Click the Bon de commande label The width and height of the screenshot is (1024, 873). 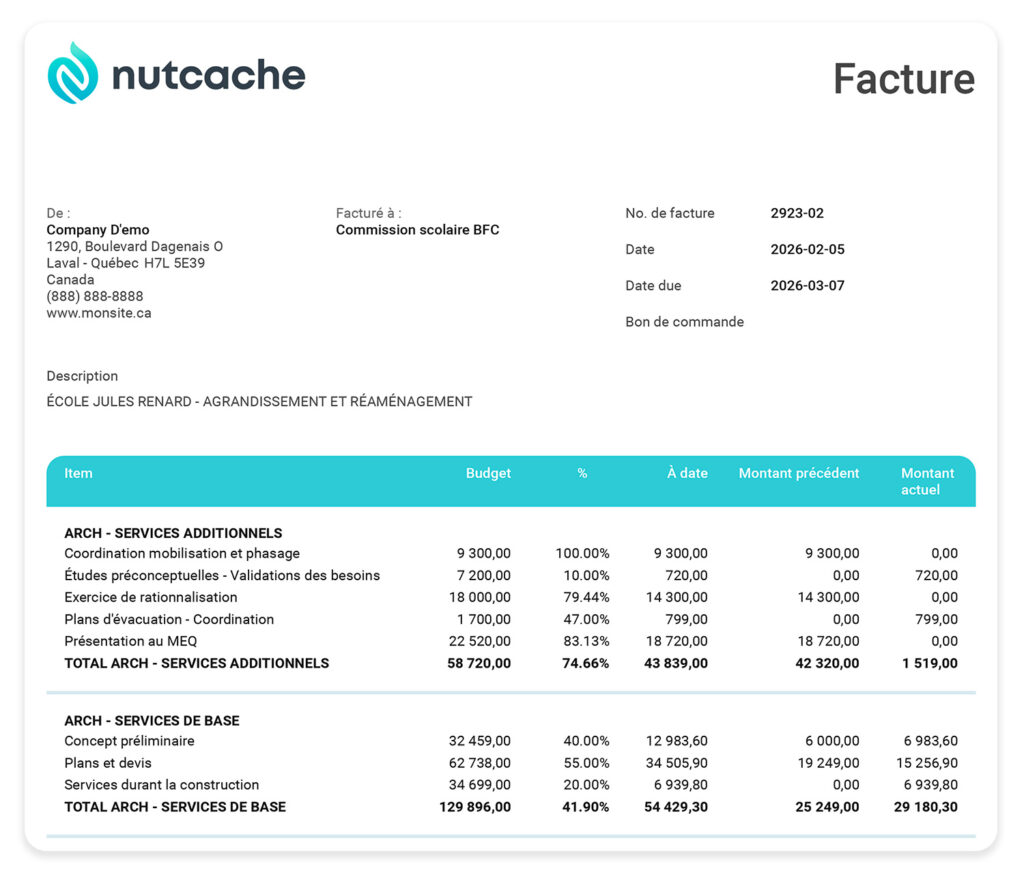point(684,322)
